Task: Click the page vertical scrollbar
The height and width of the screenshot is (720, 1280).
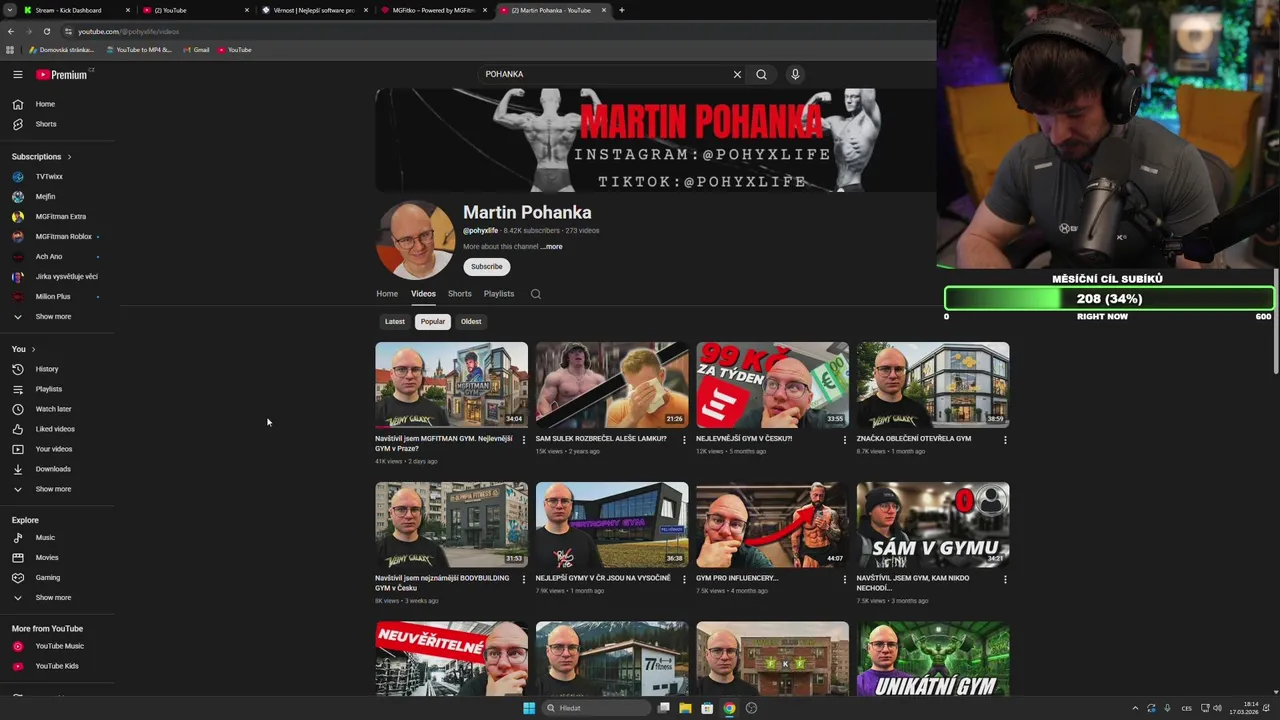Action: pyautogui.click(x=1276, y=320)
